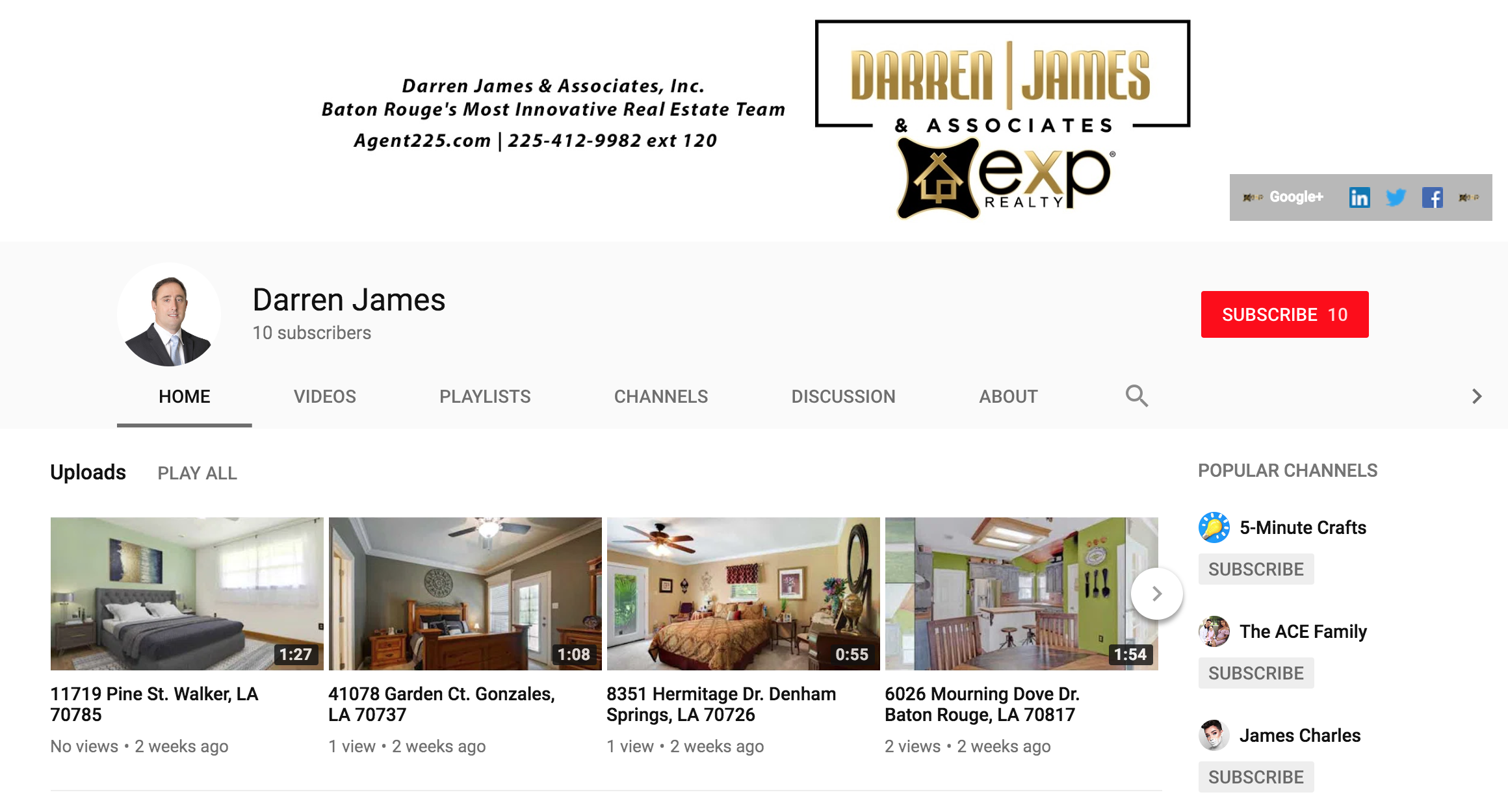1508x812 pixels.
Task: Click the channel search magnifier icon
Action: tap(1137, 396)
